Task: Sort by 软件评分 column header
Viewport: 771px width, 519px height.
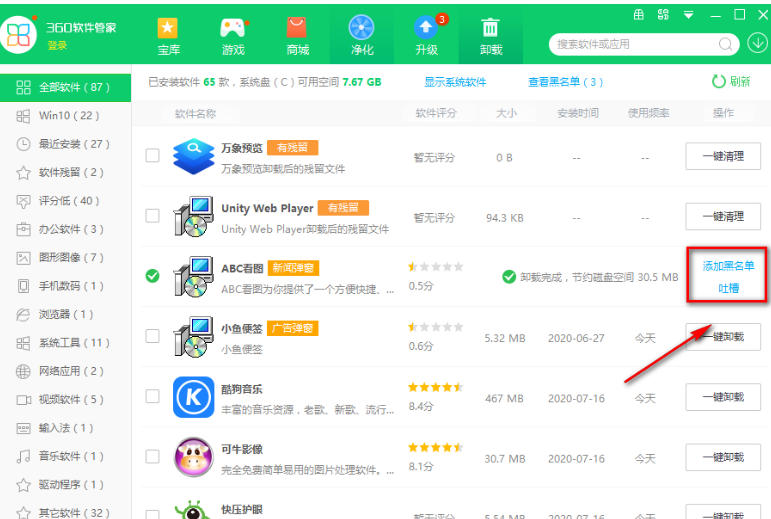Action: (436, 113)
